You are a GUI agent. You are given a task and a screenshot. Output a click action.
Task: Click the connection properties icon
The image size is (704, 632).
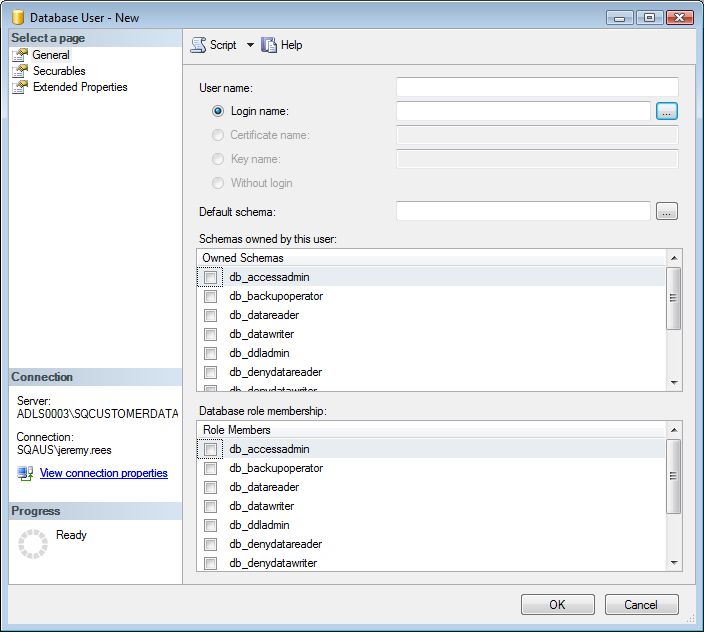pyautogui.click(x=25, y=473)
